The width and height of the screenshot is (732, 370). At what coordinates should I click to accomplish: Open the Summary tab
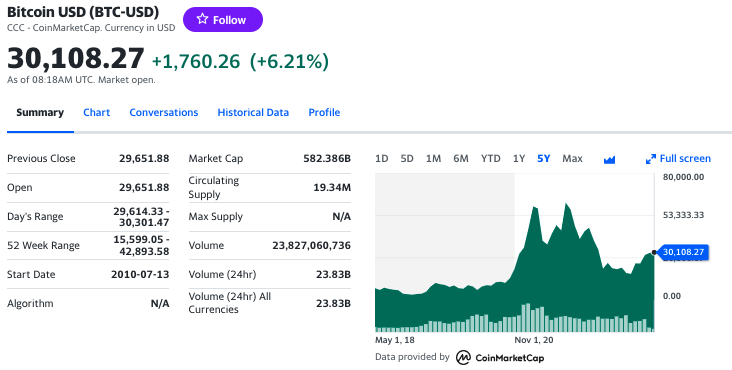pyautogui.click(x=40, y=112)
